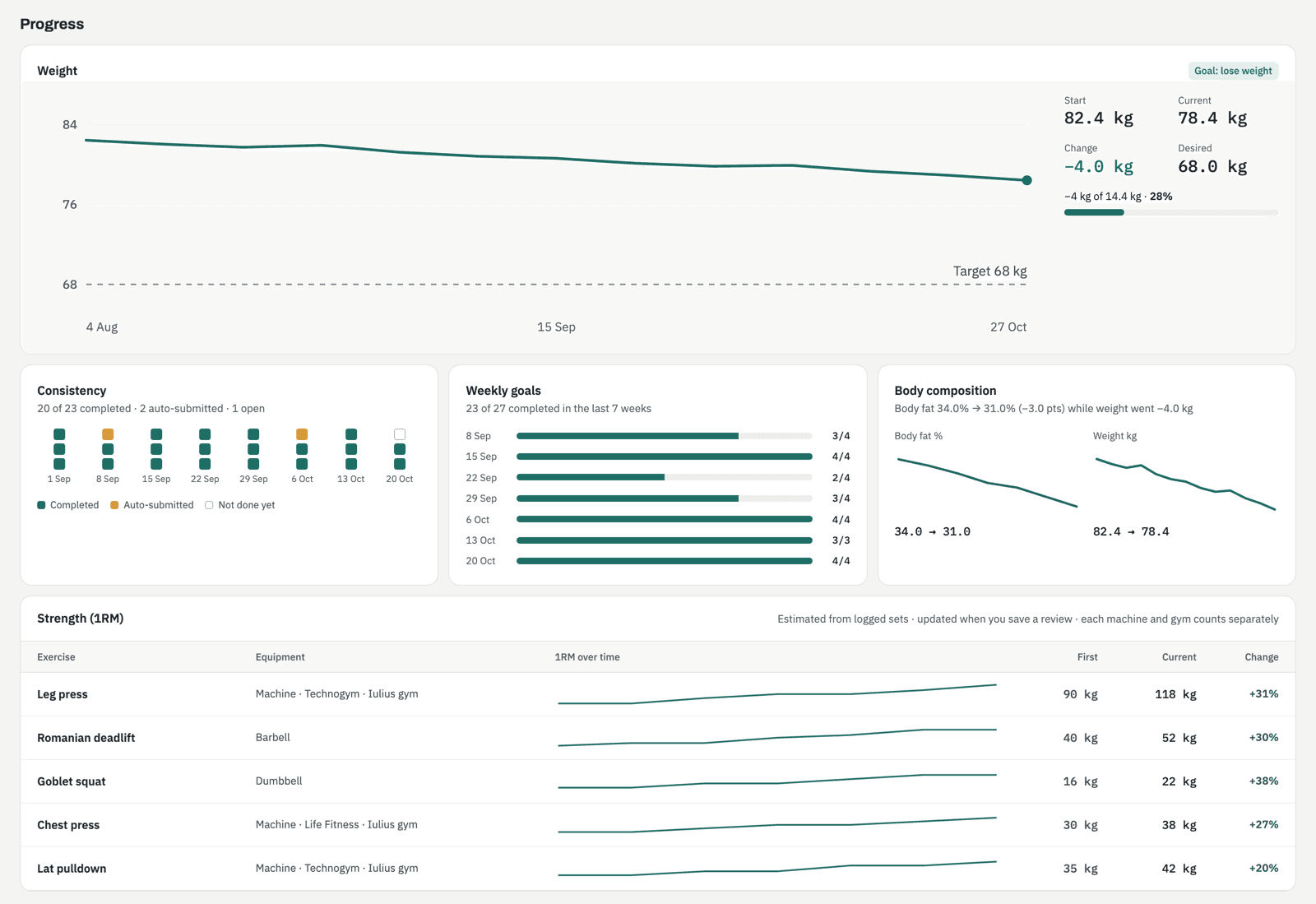This screenshot has height=904, width=1316.
Task: Click the '2/4' weekly goal score
Action: tap(841, 478)
